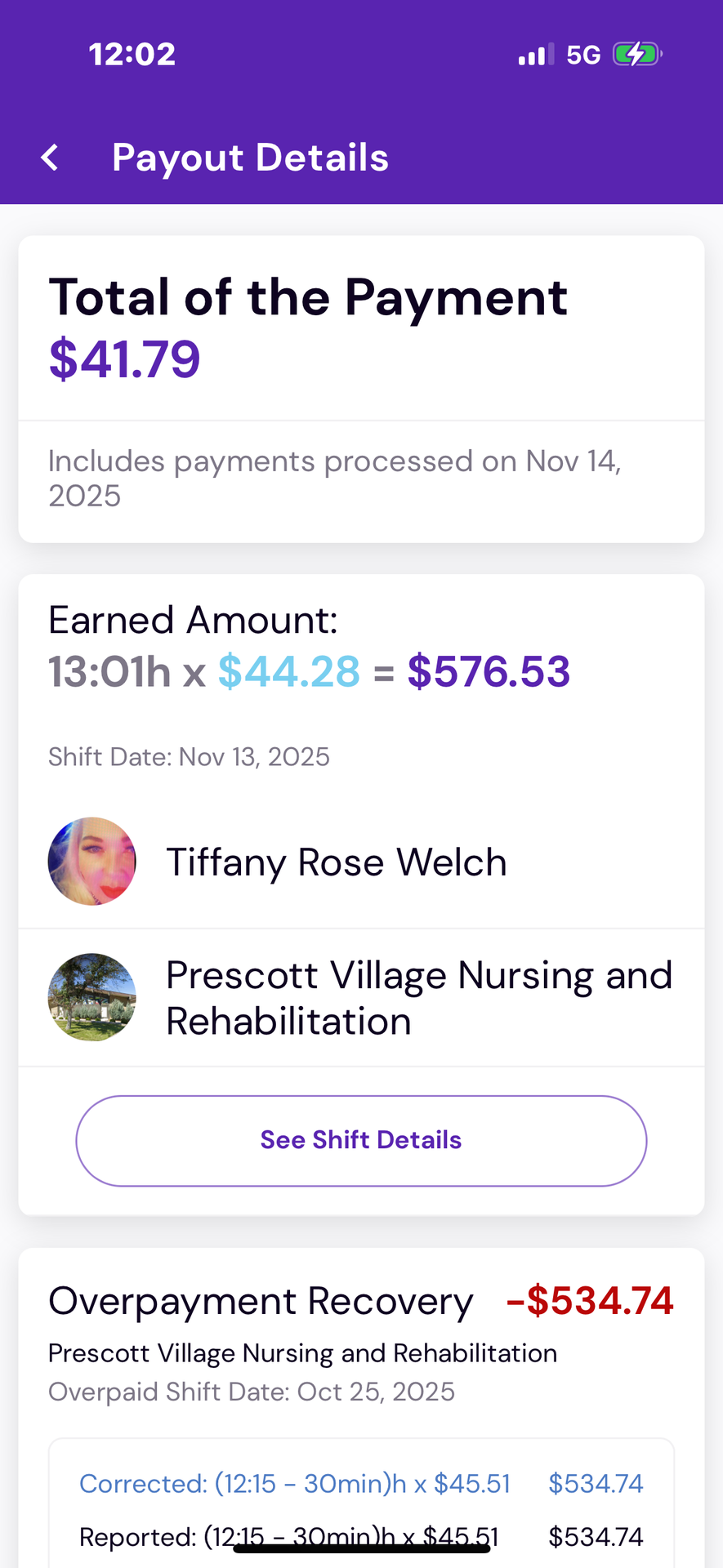Tap Prescott Village facility photo
This screenshot has width=723, height=1568.
[x=92, y=997]
